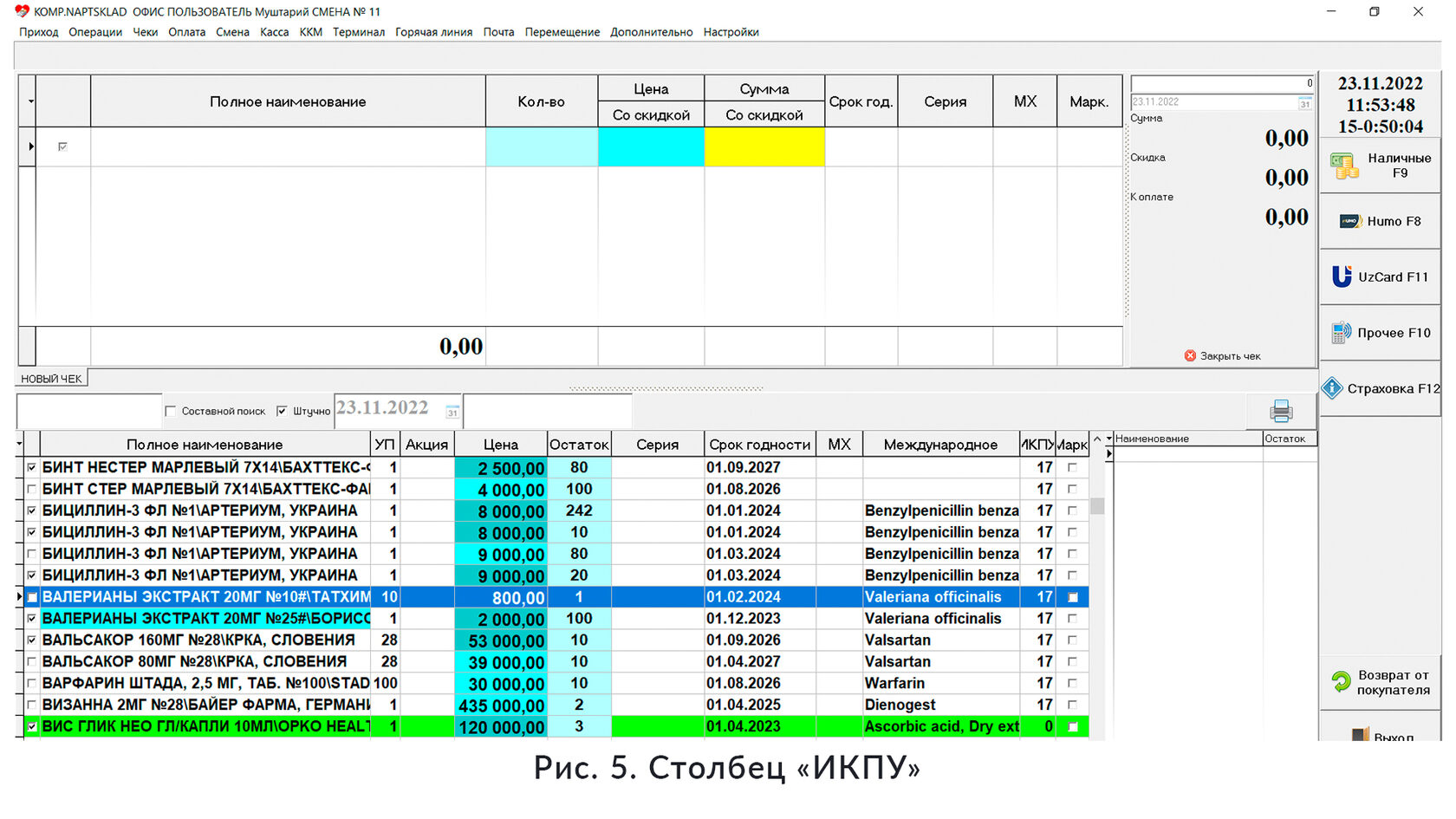Click scroll-up arrow of product list
The width and height of the screenshot is (1456, 819).
click(1097, 439)
